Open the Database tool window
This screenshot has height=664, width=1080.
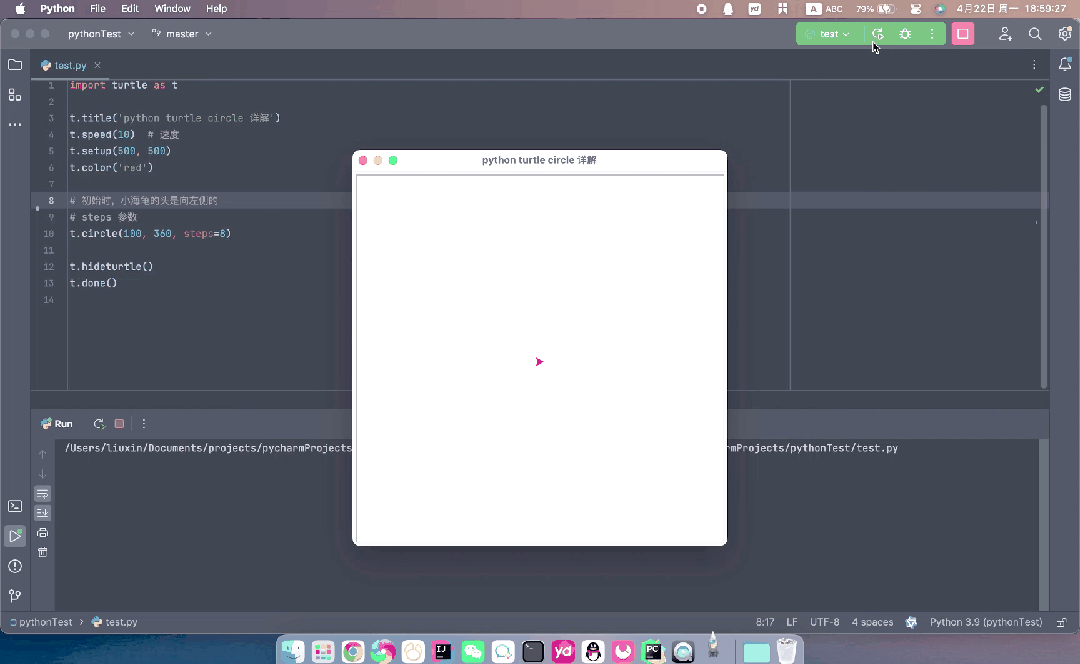1065,94
